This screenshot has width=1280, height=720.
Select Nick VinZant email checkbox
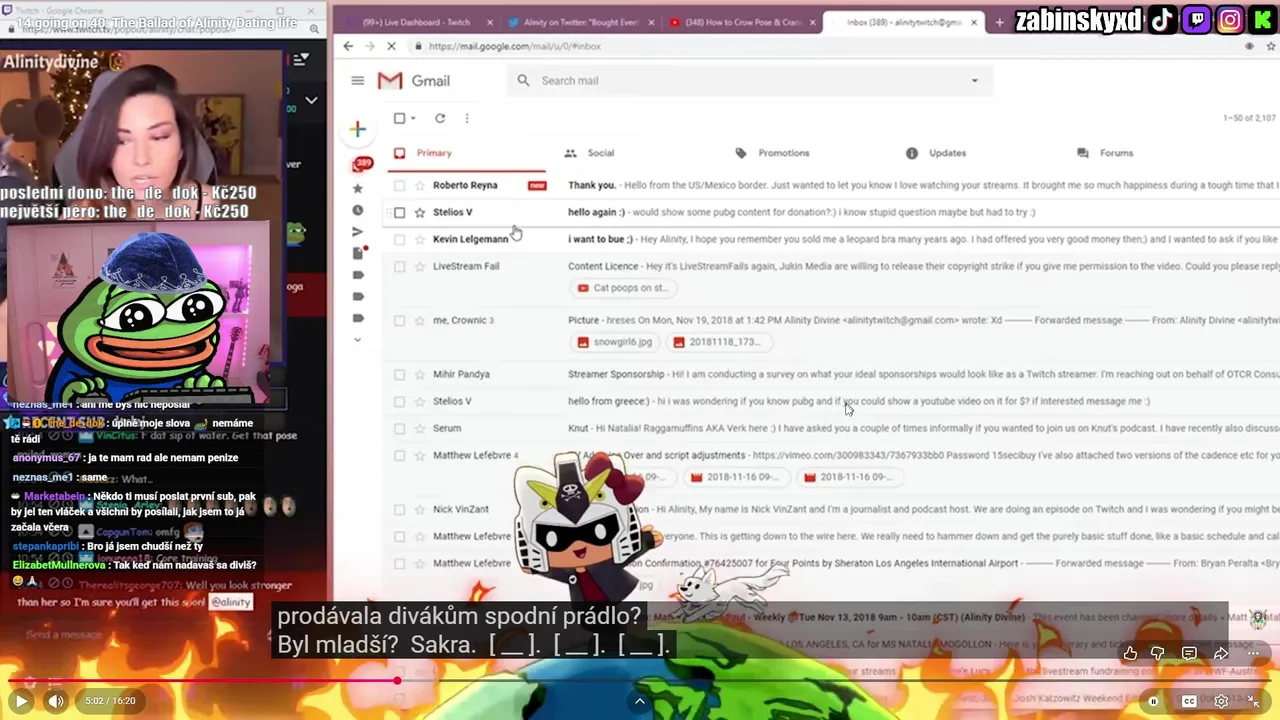(x=399, y=509)
